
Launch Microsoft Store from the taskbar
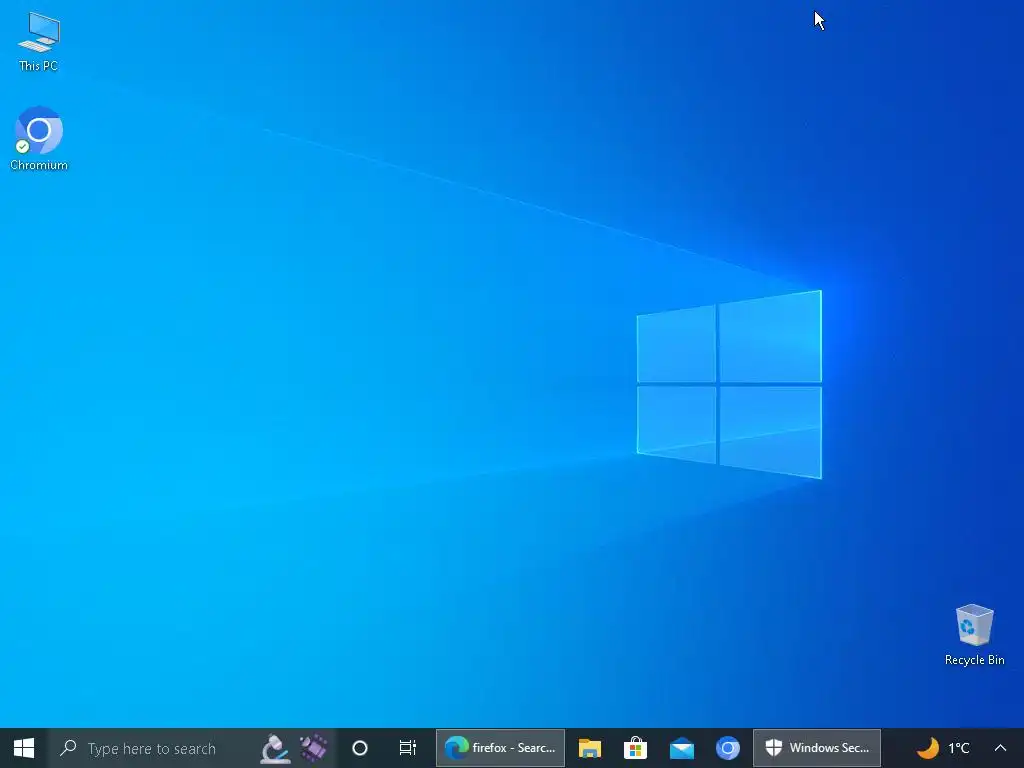(635, 748)
